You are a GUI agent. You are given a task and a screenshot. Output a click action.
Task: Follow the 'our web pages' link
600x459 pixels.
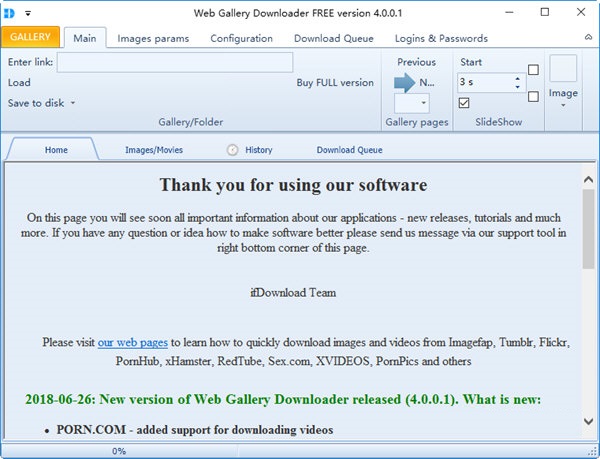click(132, 342)
